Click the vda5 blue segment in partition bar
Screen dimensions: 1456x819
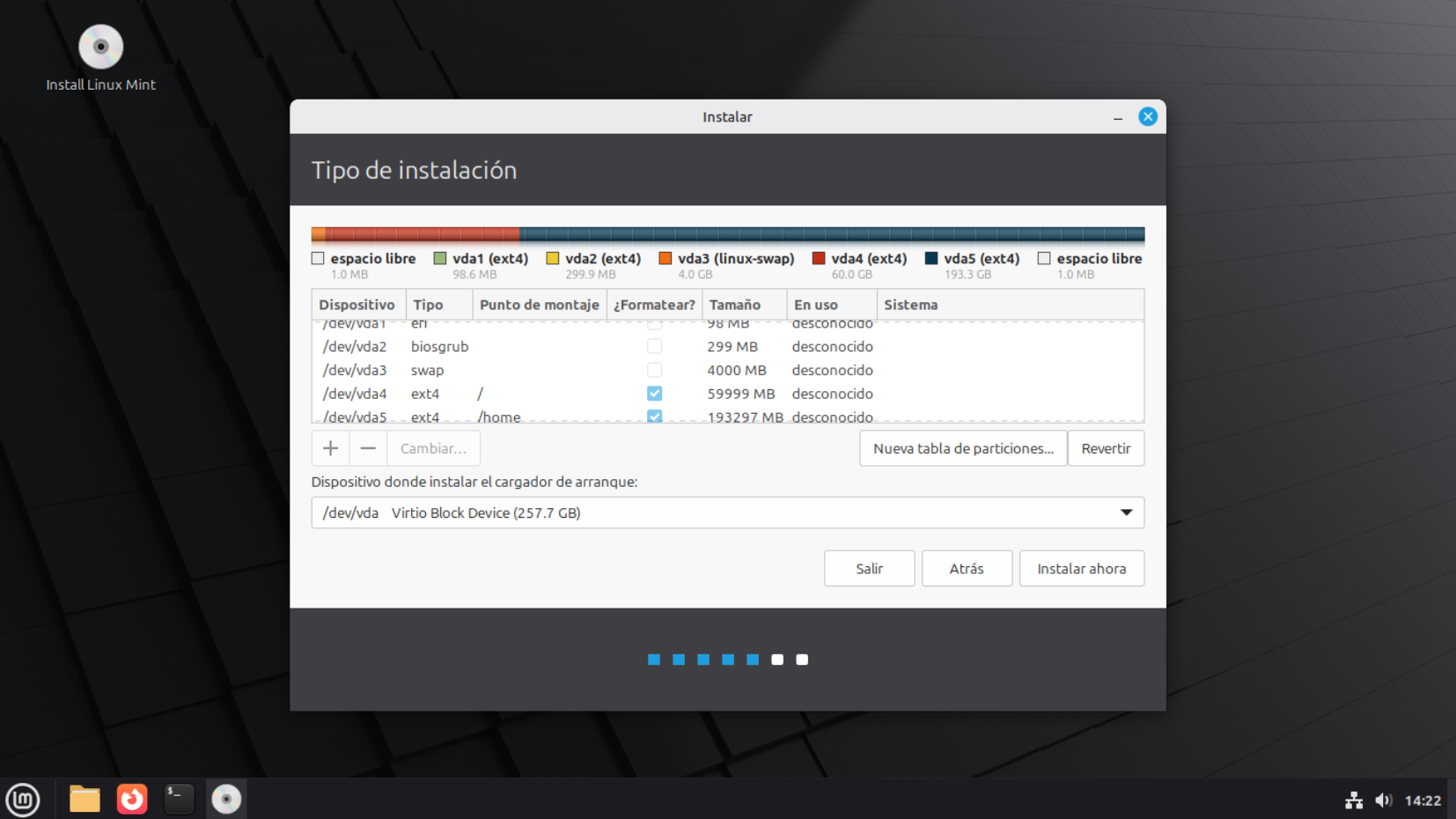tap(831, 234)
